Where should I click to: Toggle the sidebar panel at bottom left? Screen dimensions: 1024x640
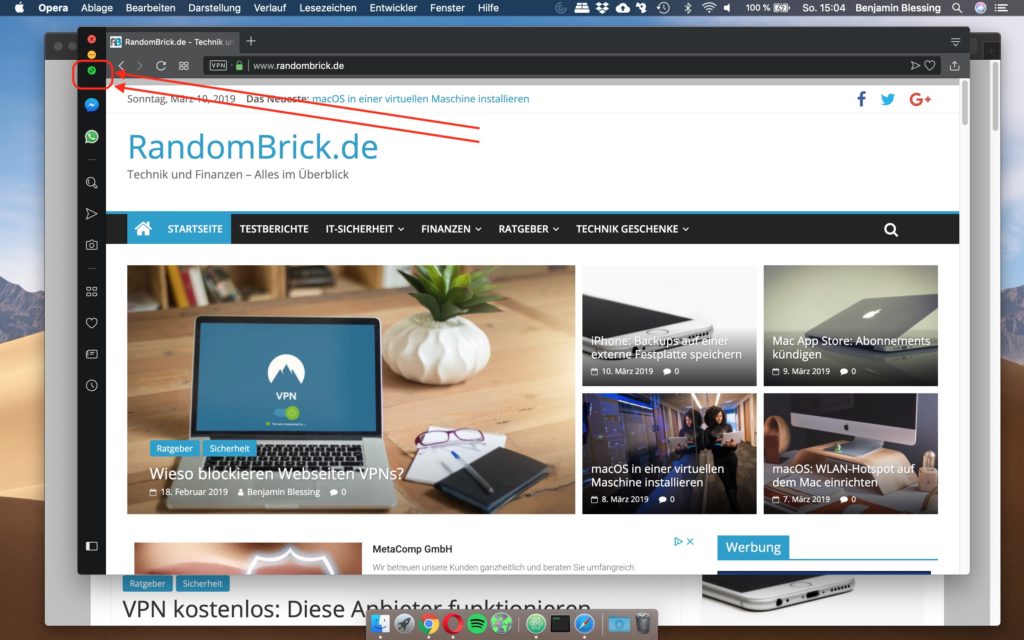(x=91, y=546)
